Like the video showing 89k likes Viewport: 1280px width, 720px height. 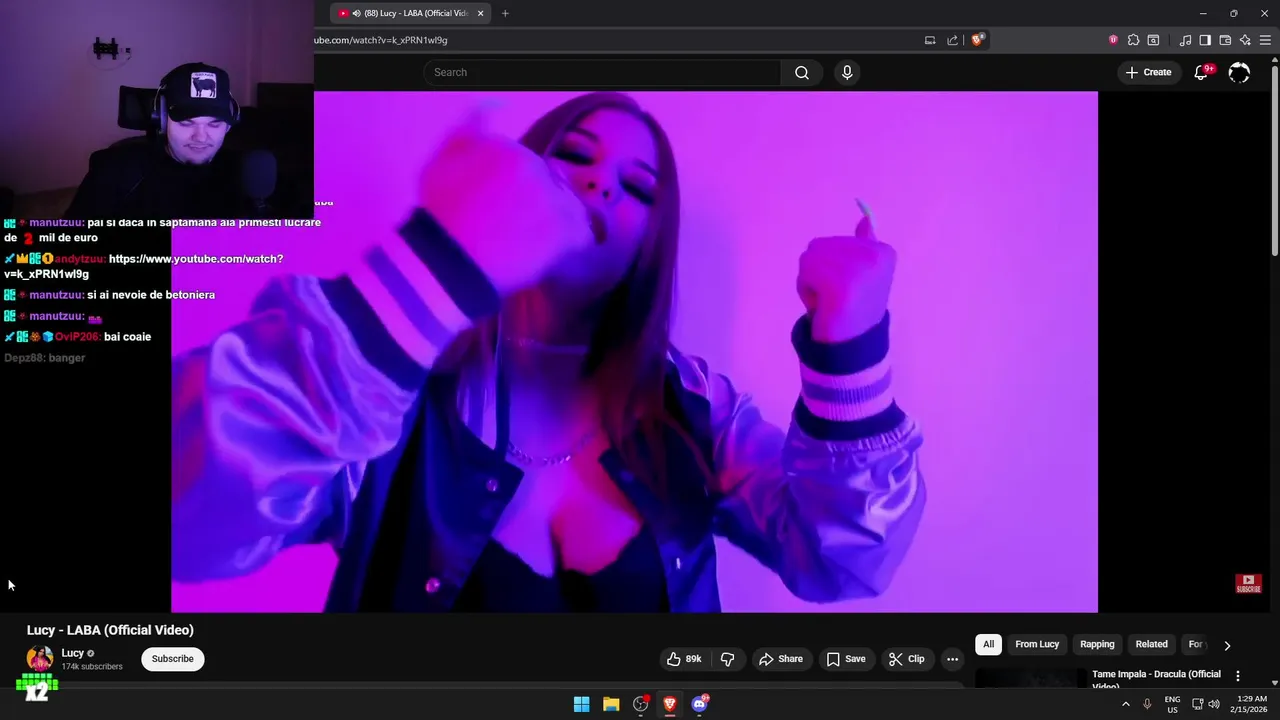point(685,659)
